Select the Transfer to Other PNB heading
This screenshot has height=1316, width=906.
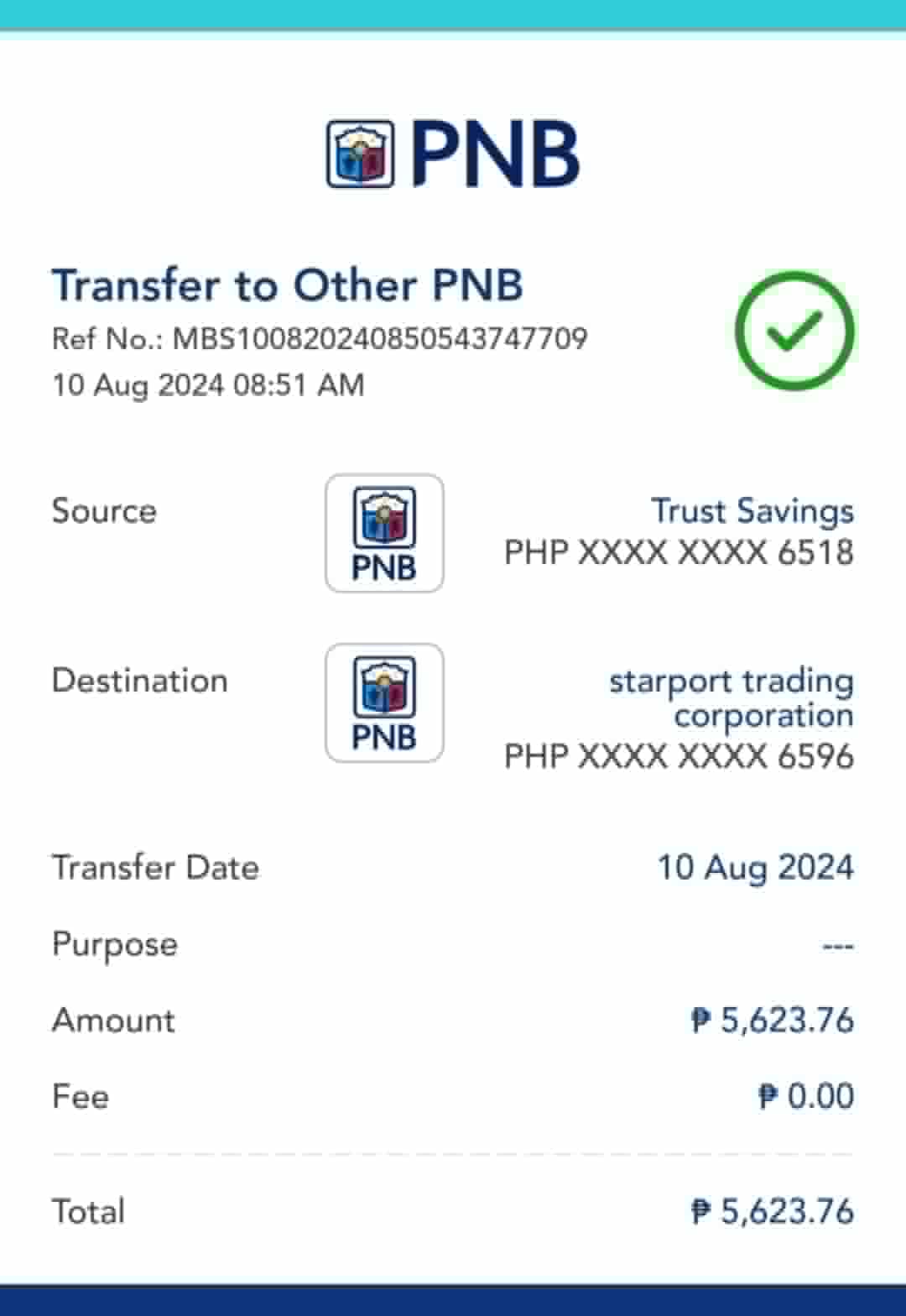[x=287, y=285]
